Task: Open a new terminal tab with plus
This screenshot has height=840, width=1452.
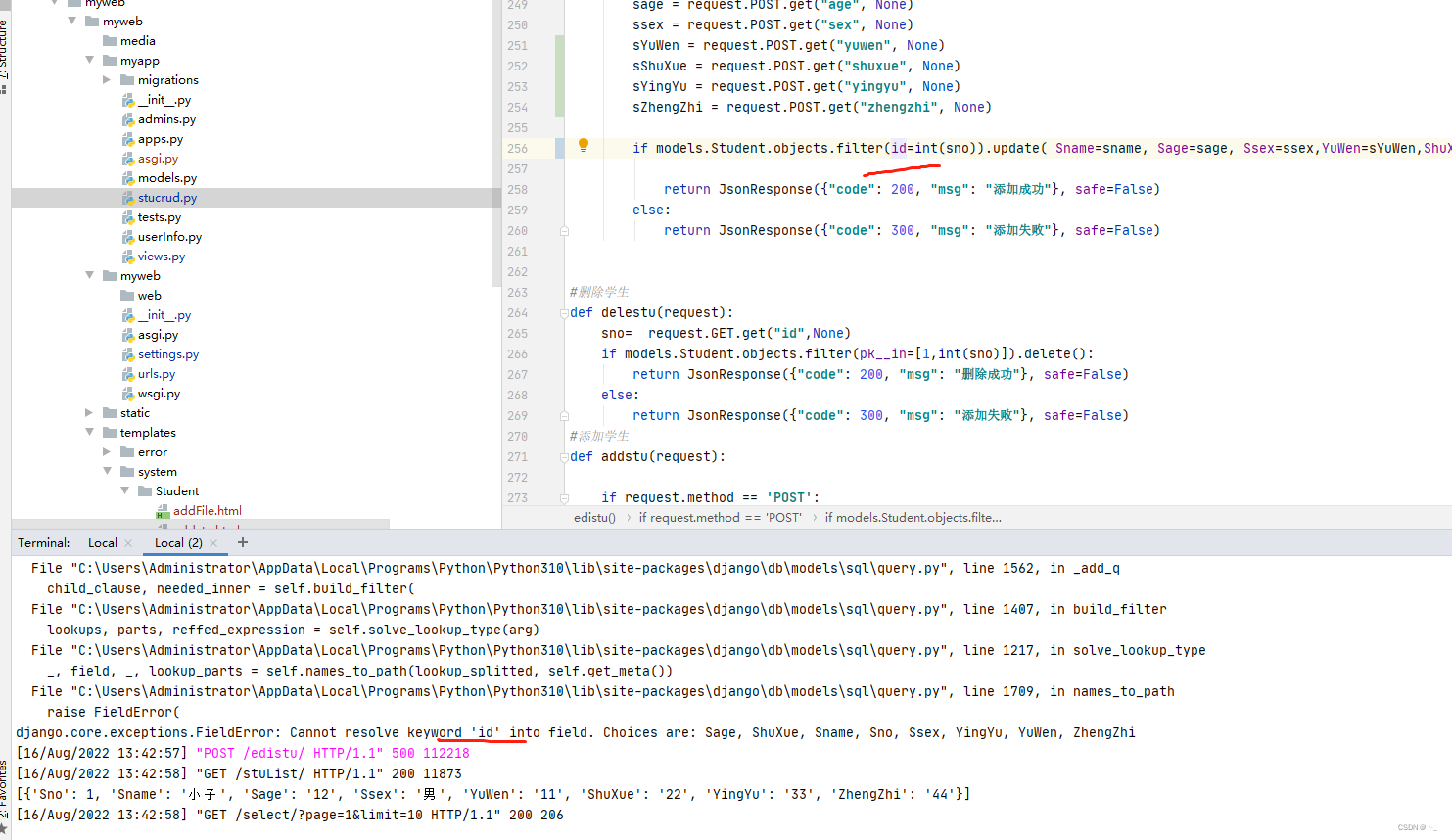Action: click(x=243, y=542)
